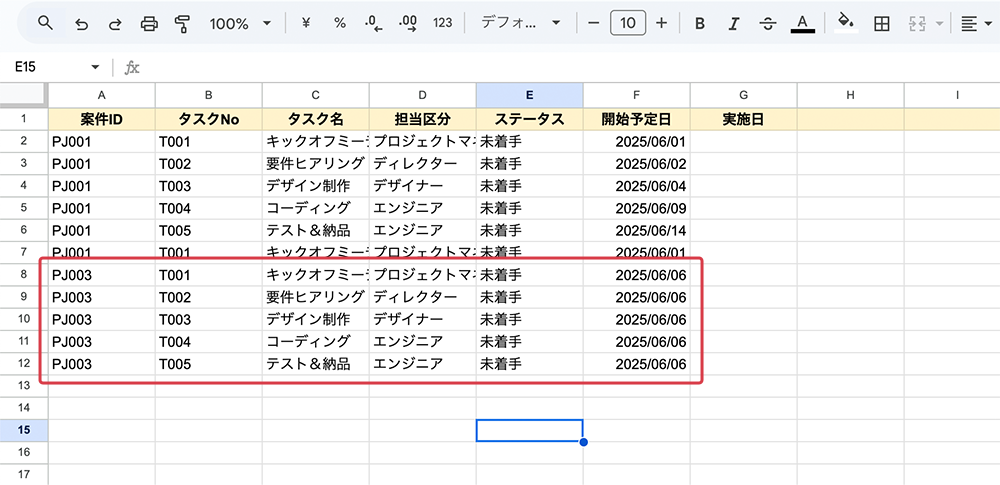Click the search menus magnifier icon
The height and width of the screenshot is (485, 1000).
pyautogui.click(x=45, y=24)
